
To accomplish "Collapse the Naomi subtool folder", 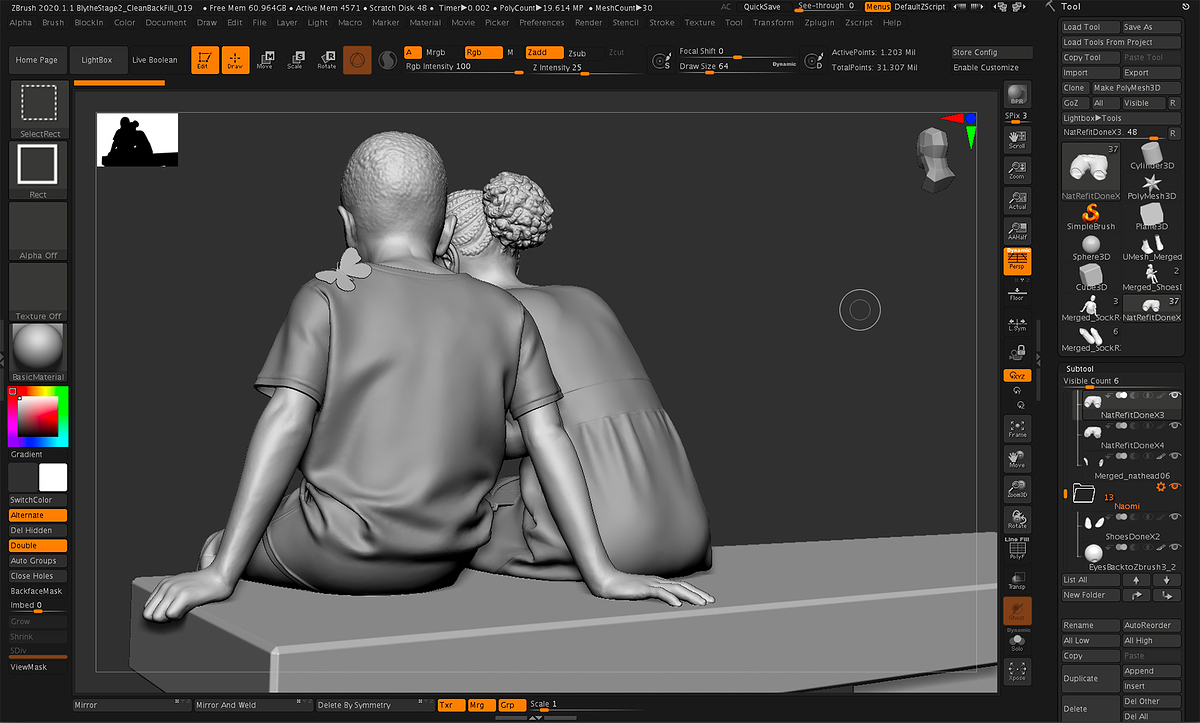I will [x=1083, y=492].
